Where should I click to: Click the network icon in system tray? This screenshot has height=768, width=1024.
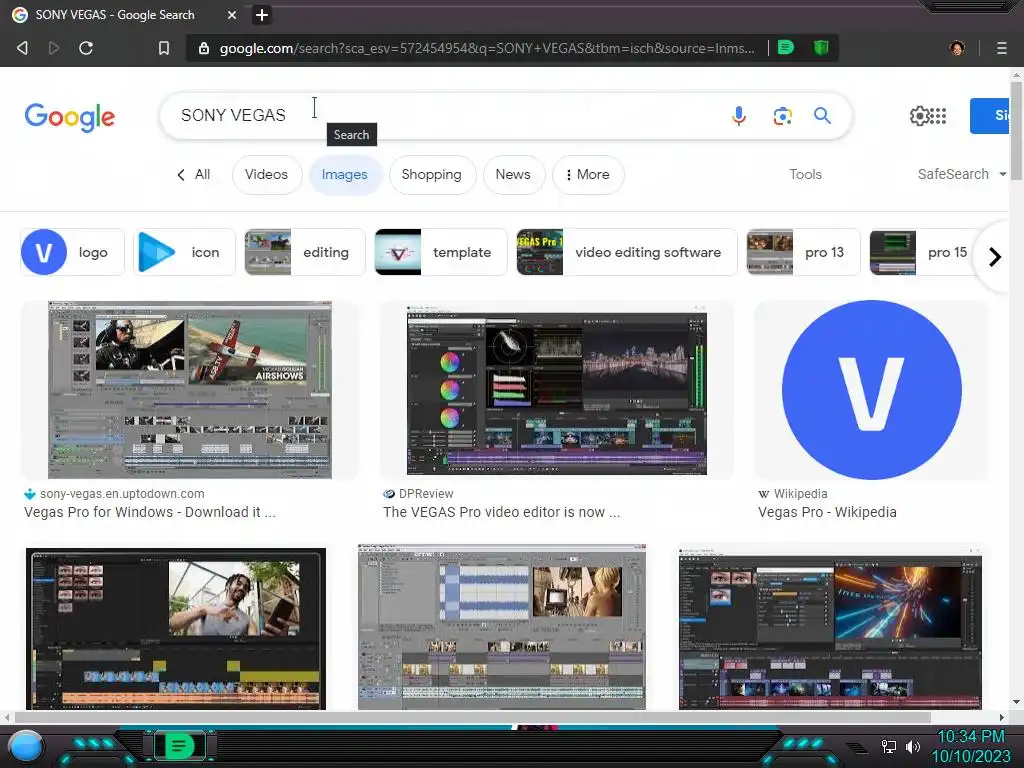(888, 746)
